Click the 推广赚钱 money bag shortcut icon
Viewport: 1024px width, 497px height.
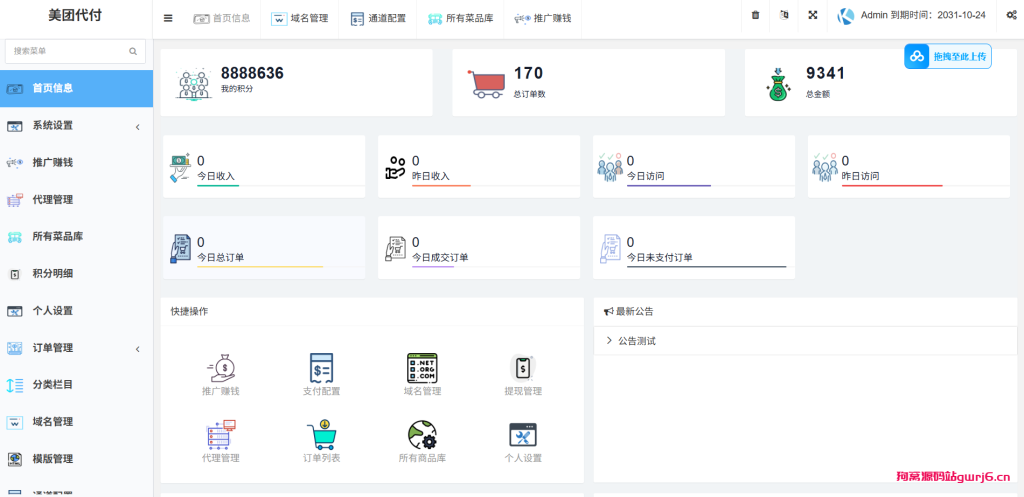click(x=221, y=368)
